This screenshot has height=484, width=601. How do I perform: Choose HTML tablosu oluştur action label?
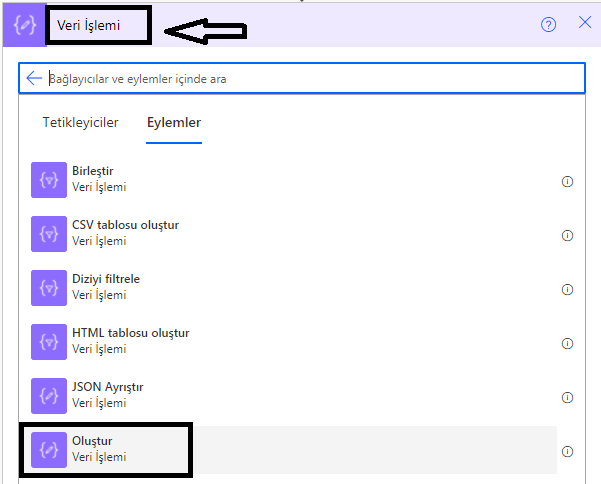coord(131,333)
